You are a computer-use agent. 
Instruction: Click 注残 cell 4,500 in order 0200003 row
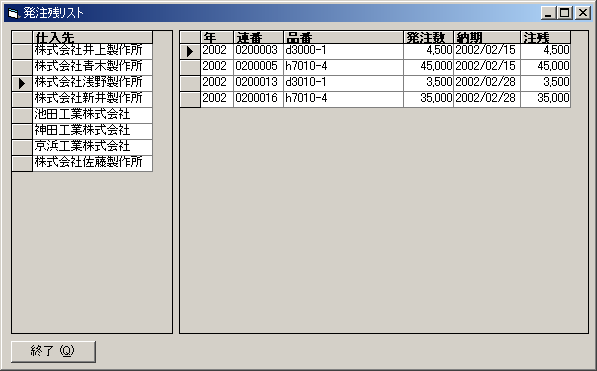[546, 51]
